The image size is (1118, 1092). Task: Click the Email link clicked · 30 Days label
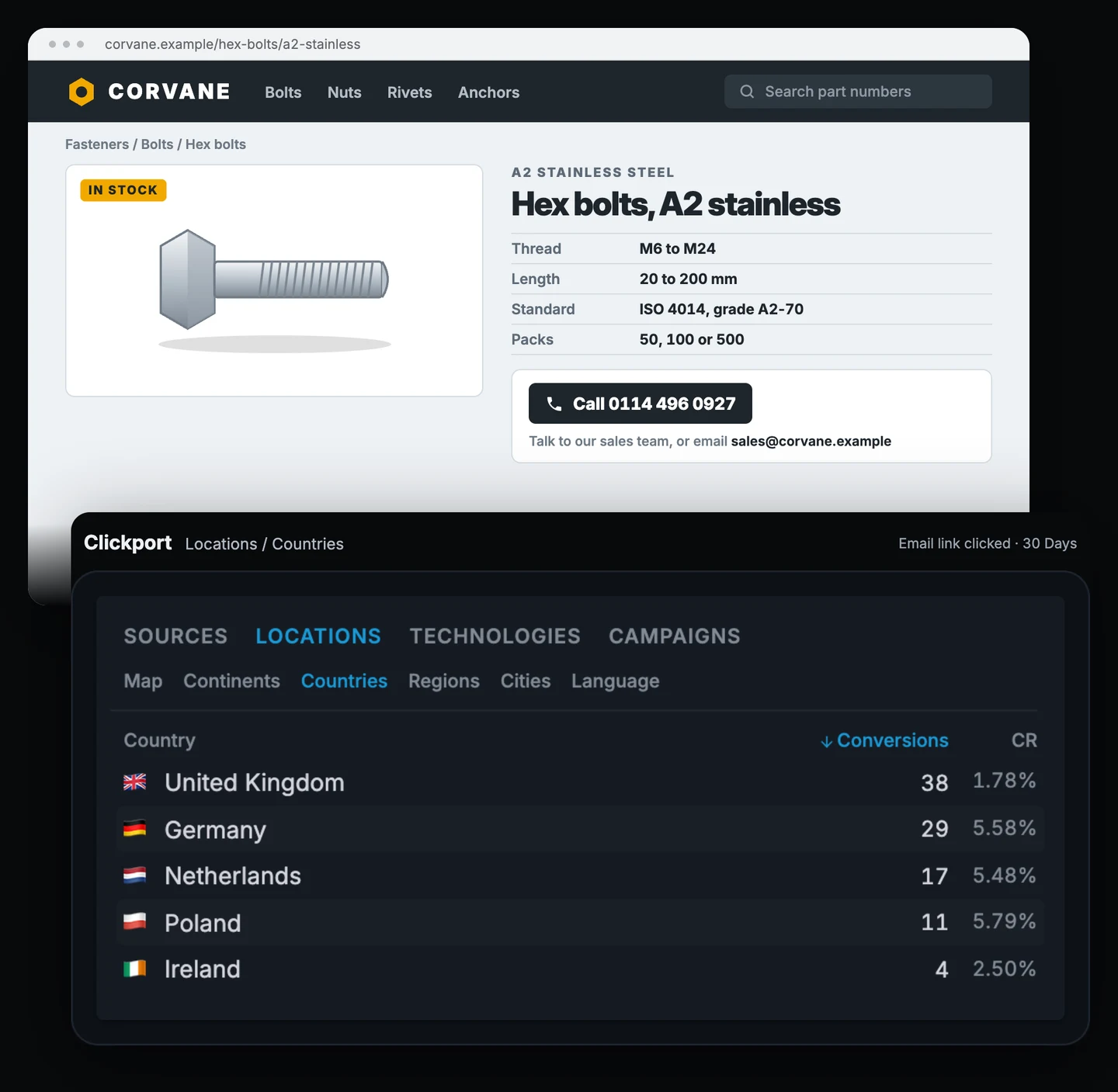tap(988, 543)
